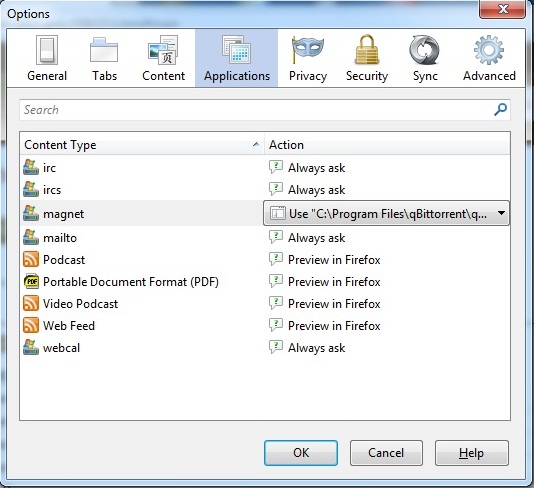Click the Cancel button

pyautogui.click(x=386, y=453)
